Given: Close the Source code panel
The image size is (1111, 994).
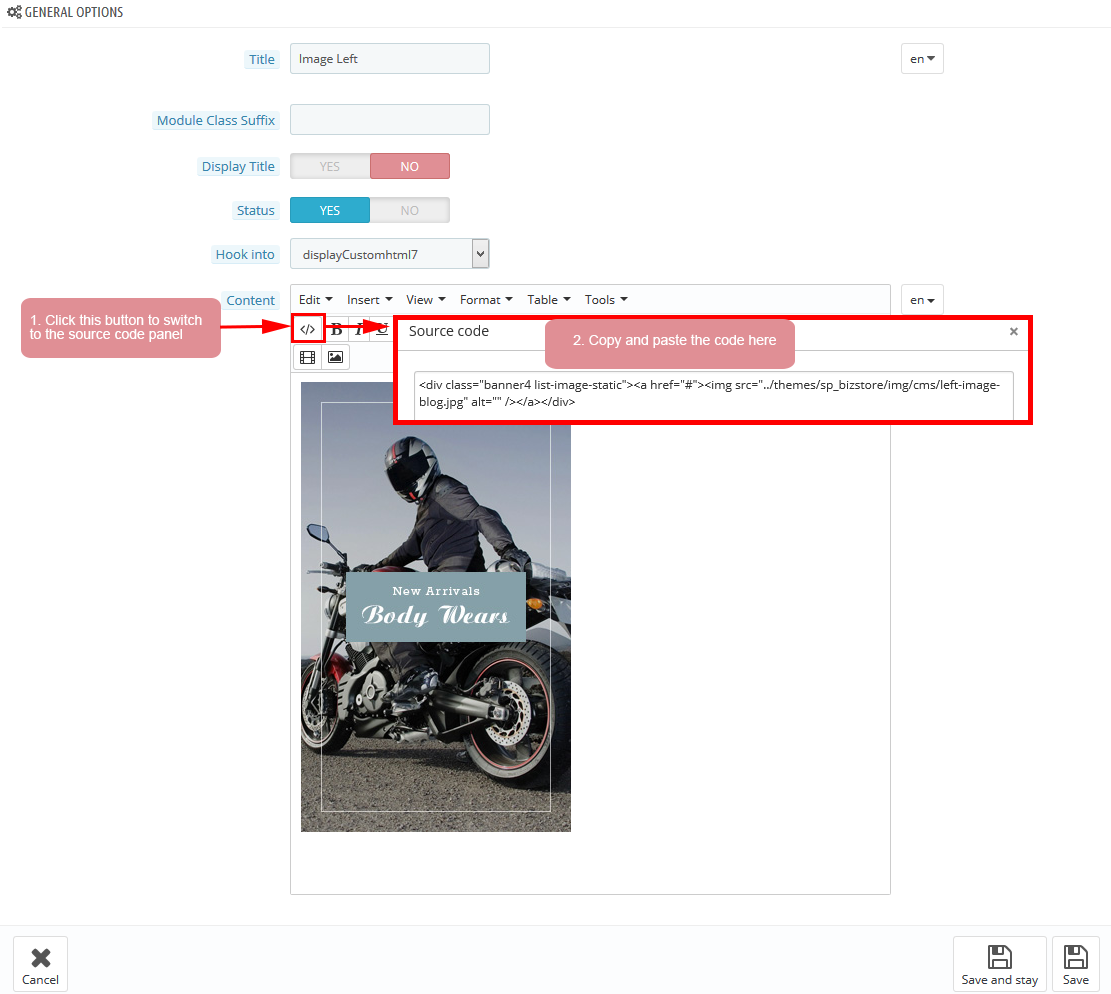Looking at the screenshot, I should point(1014,331).
